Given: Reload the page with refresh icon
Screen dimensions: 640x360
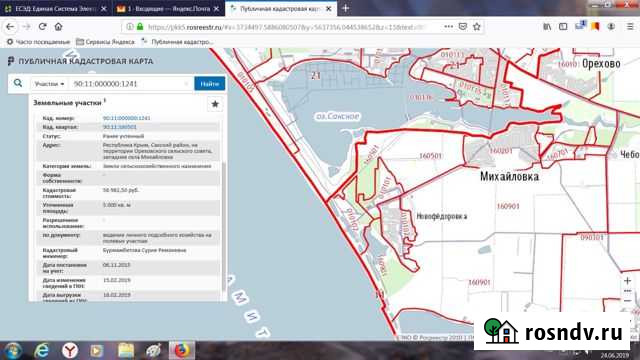Looking at the screenshot, I should pos(42,27).
